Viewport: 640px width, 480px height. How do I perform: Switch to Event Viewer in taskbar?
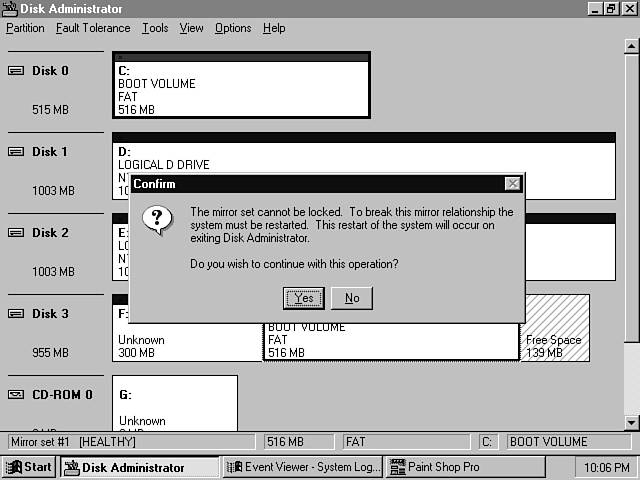(x=302, y=467)
